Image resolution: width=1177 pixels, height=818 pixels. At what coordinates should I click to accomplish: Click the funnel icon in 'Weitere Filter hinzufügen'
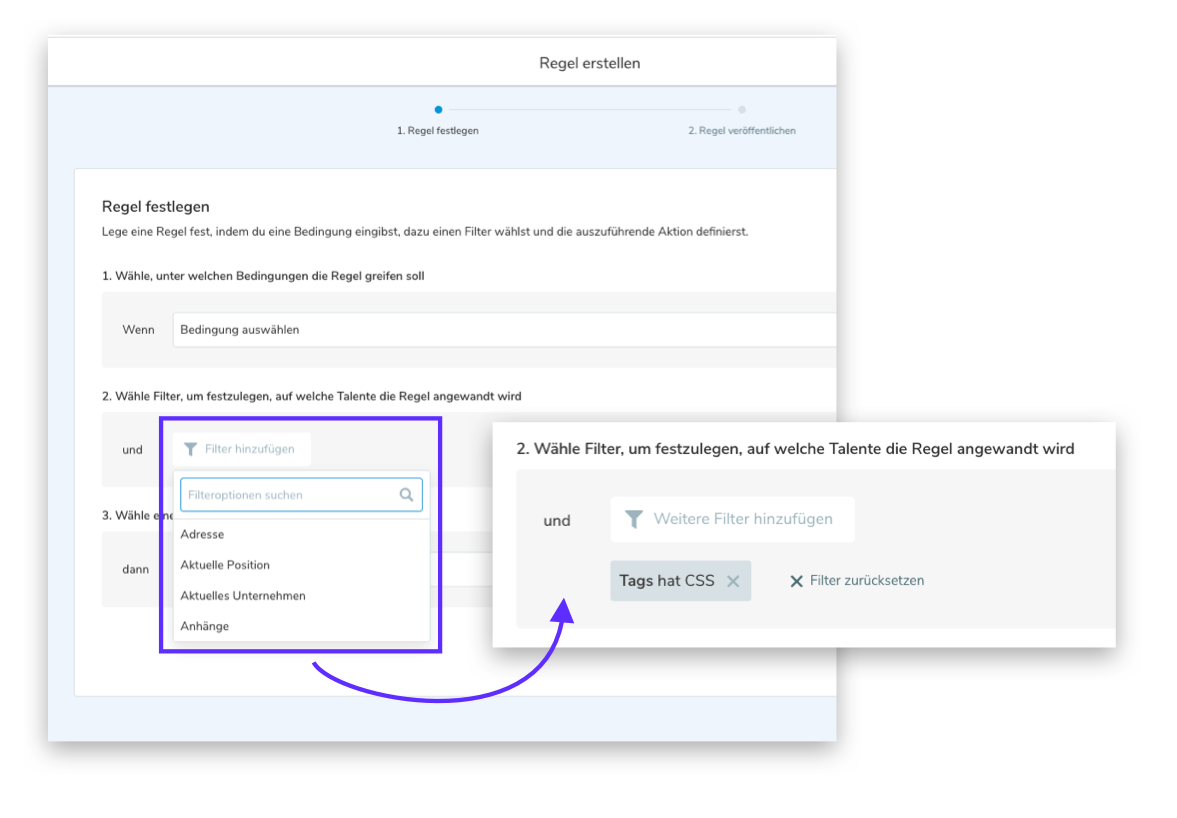pyautogui.click(x=633, y=519)
